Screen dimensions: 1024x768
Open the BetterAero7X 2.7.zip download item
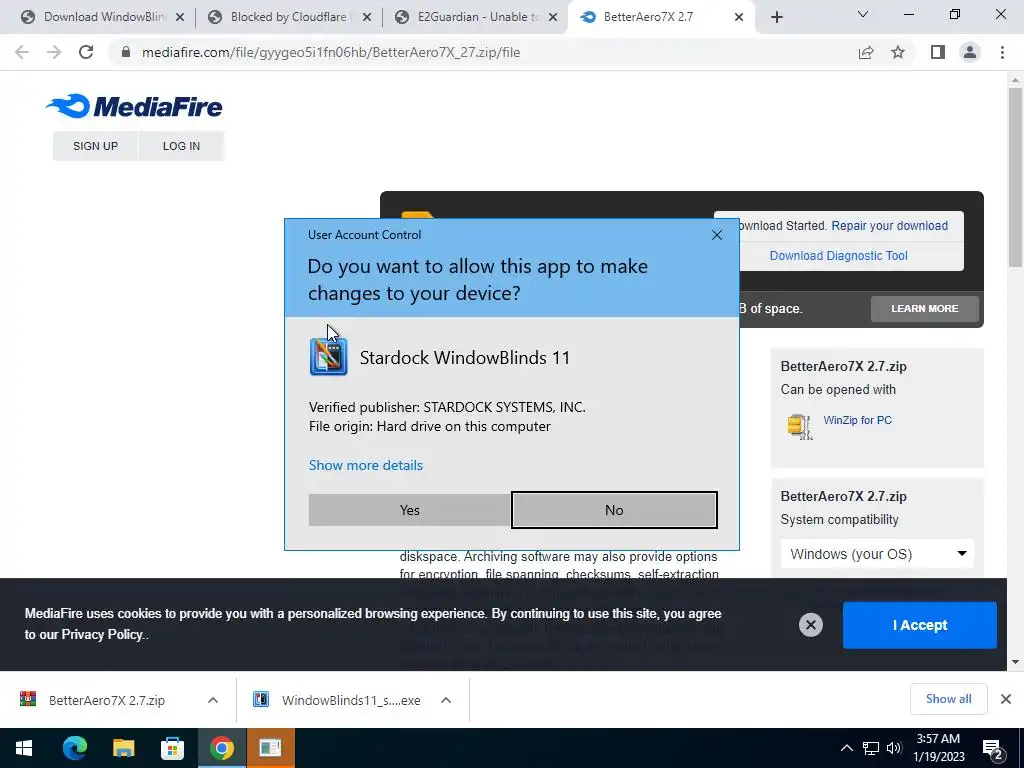coord(106,700)
